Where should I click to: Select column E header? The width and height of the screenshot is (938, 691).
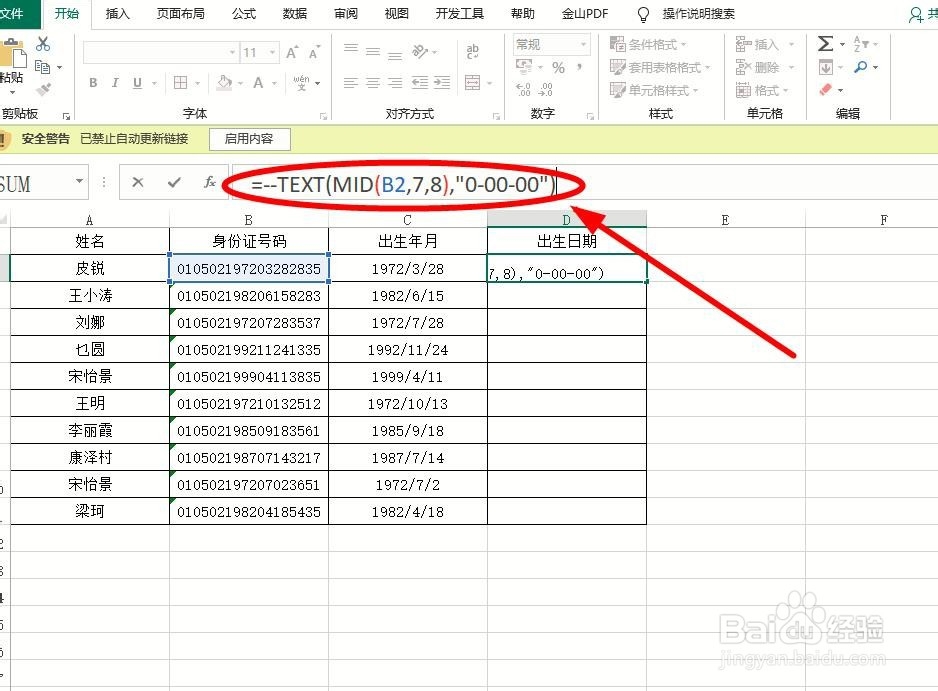pos(726,220)
